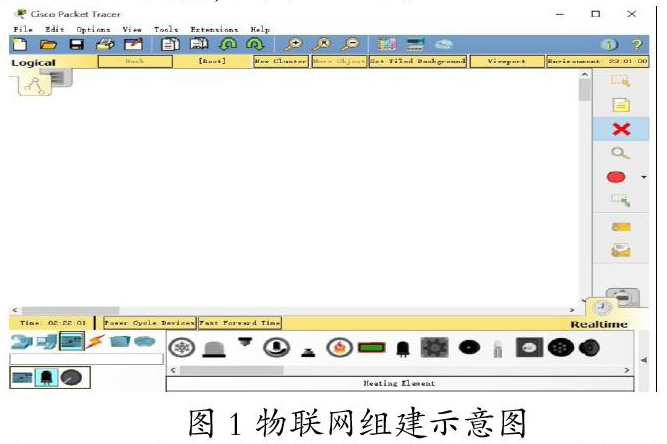Activate the red X Delete tool
Image resolution: width=667 pixels, height=444 pixels.
[x=621, y=129]
